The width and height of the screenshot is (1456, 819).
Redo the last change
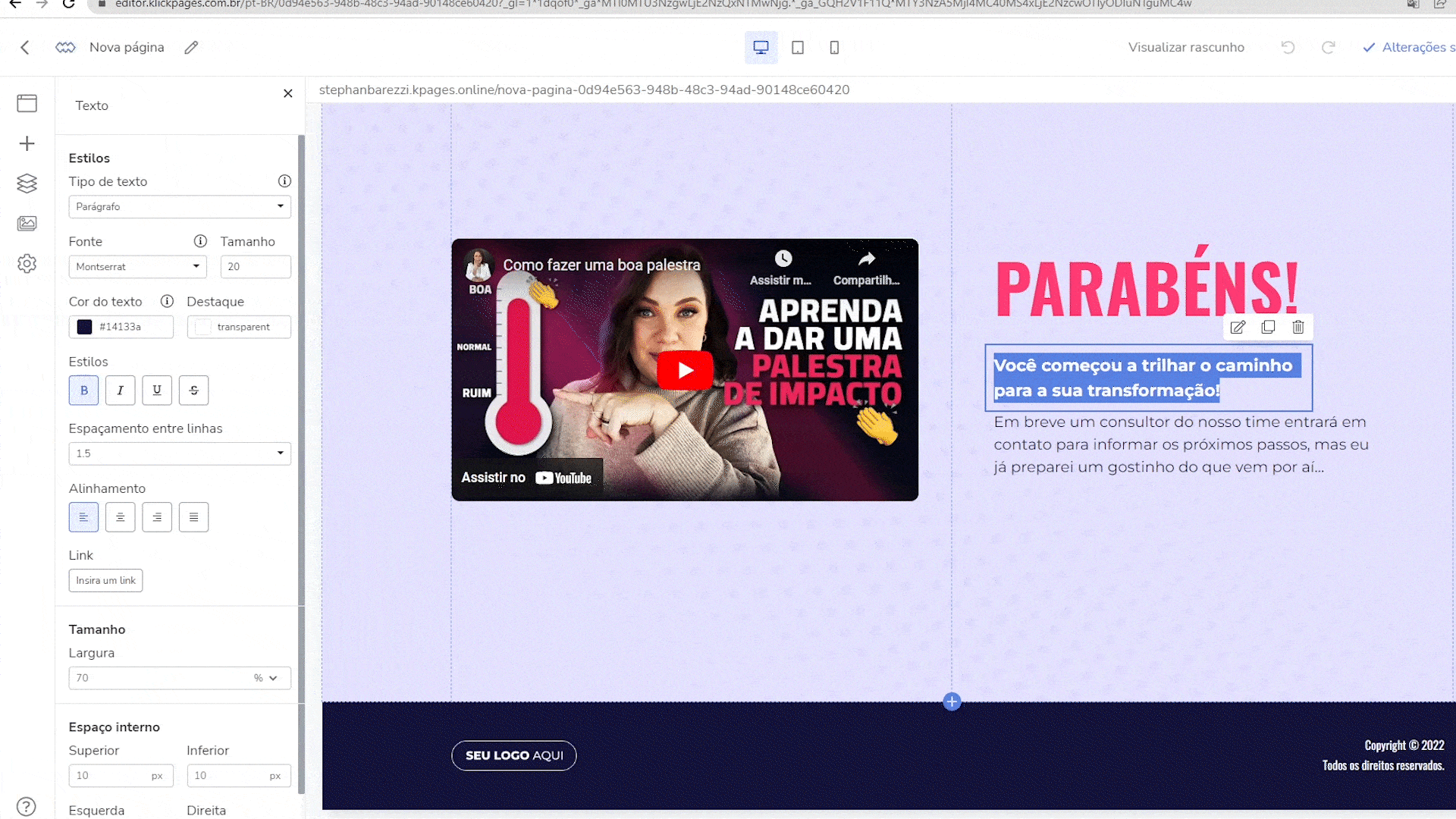click(x=1328, y=47)
